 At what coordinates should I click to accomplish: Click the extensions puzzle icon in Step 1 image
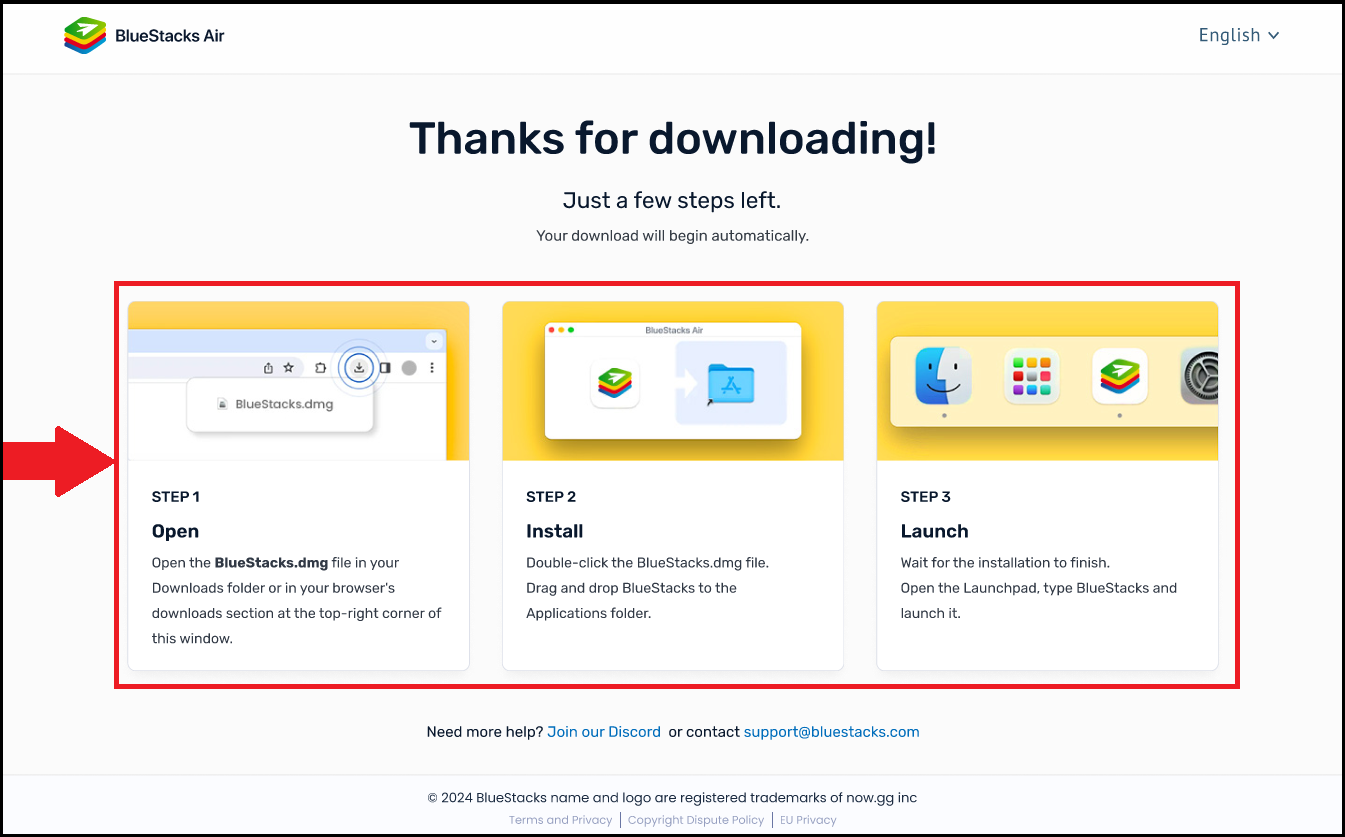(x=320, y=367)
